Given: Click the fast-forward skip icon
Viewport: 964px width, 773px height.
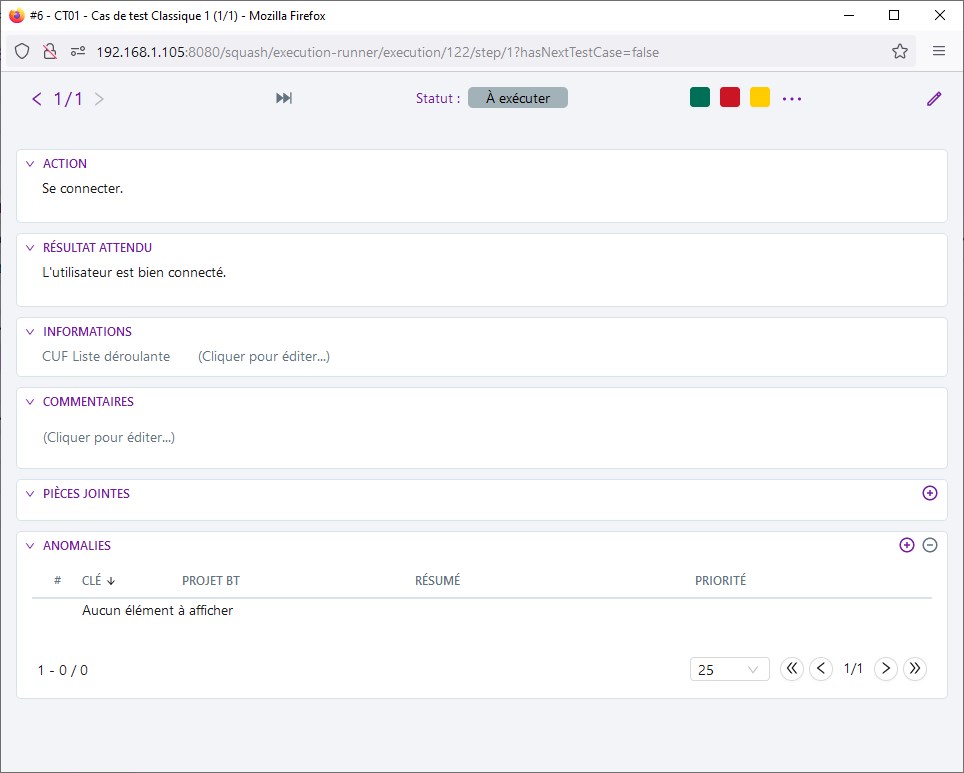Looking at the screenshot, I should 284,98.
